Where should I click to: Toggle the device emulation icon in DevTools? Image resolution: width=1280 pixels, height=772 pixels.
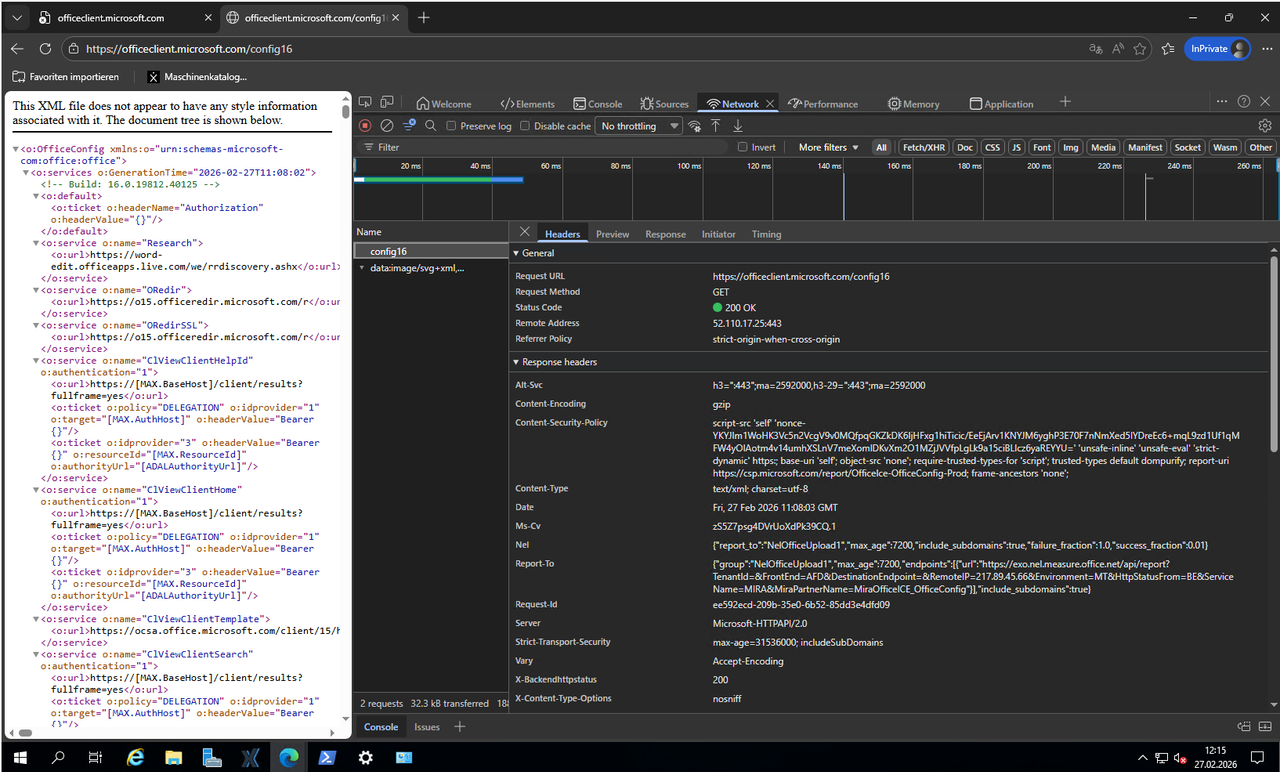coord(388,103)
